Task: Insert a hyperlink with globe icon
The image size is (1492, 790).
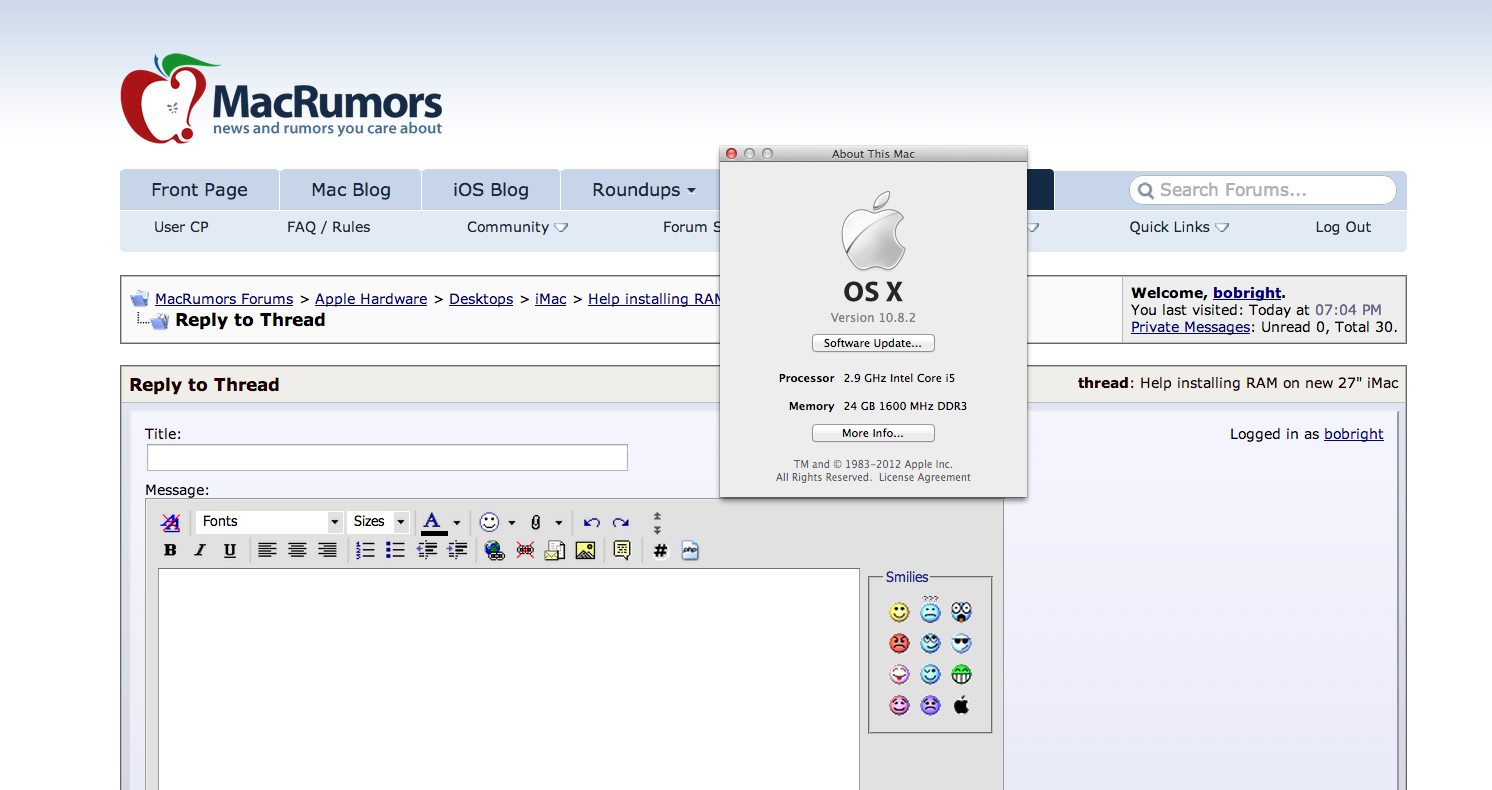Action: pyautogui.click(x=494, y=550)
